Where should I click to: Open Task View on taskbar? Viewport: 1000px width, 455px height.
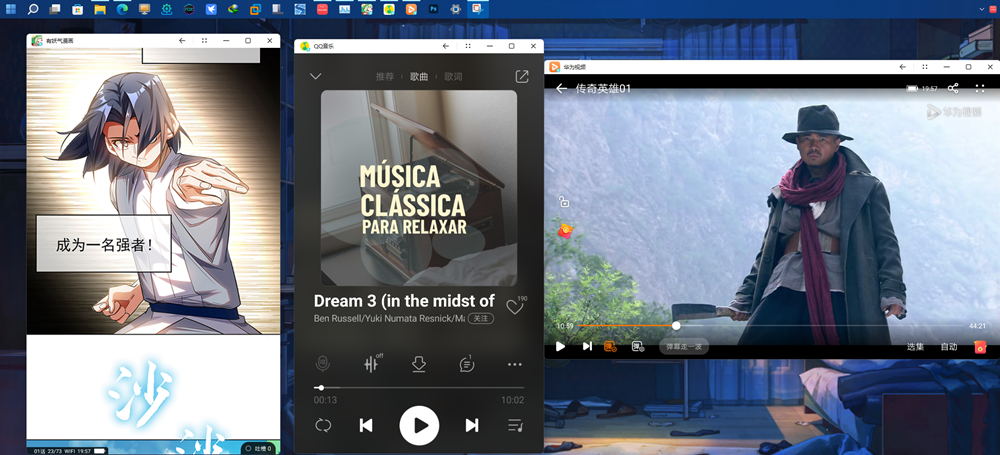tap(55, 9)
